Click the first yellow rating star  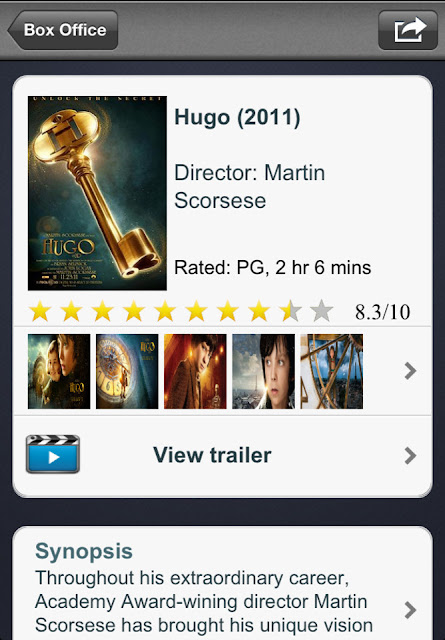click(x=40, y=311)
